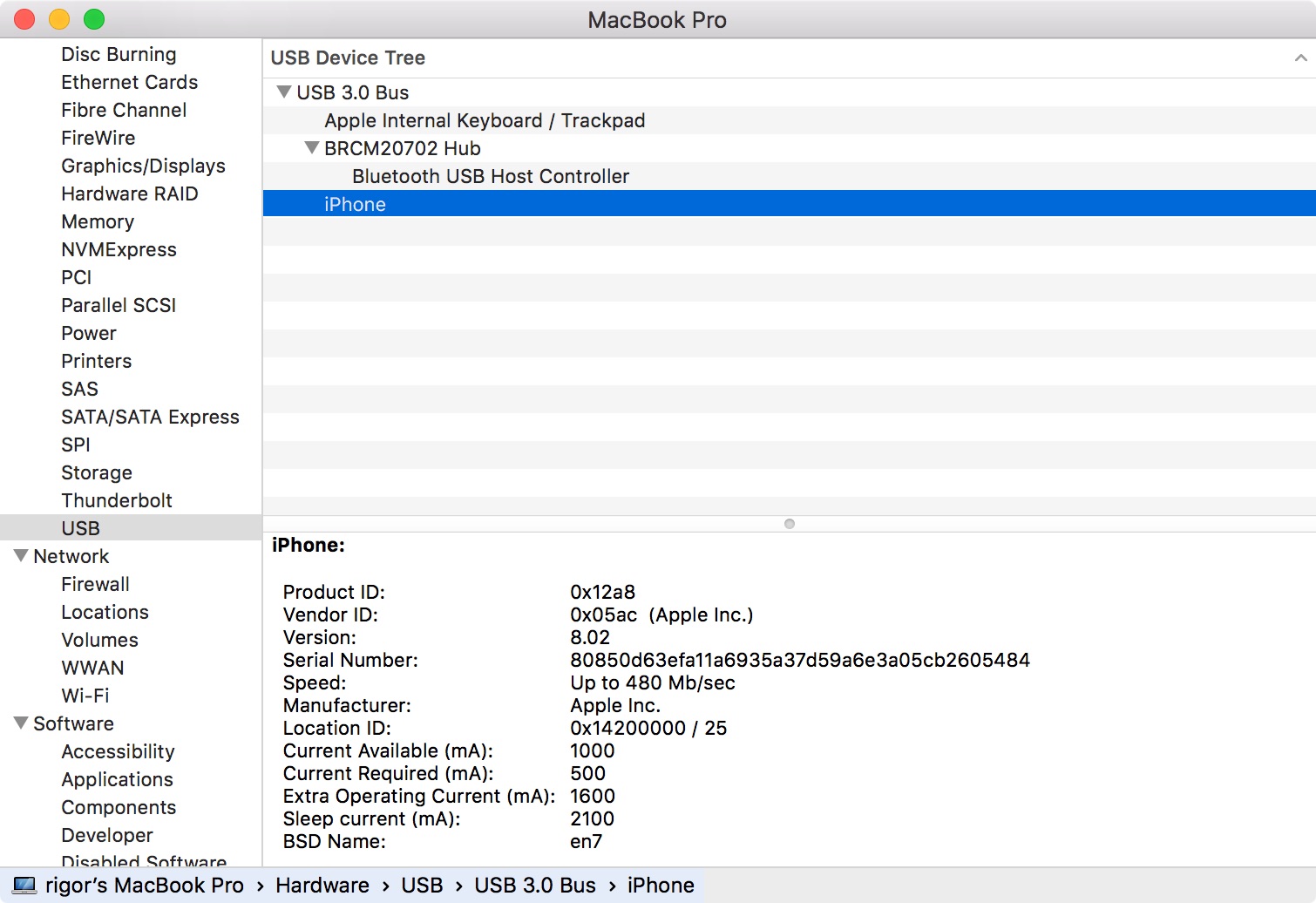The height and width of the screenshot is (903, 1316).
Task: Click USB 3.0 Bus in path bar
Action: pos(535,886)
